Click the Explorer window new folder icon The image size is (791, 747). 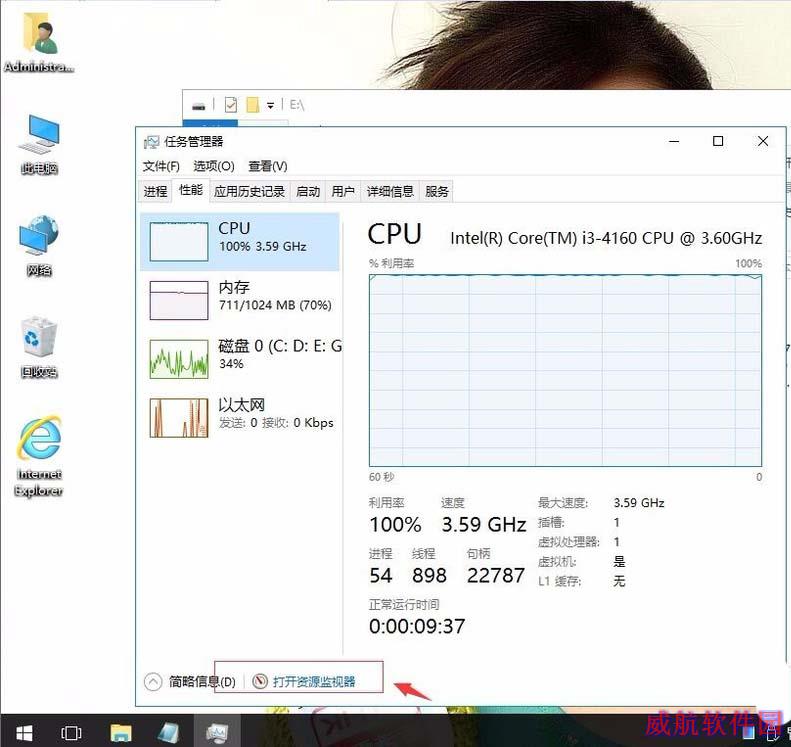(x=252, y=105)
